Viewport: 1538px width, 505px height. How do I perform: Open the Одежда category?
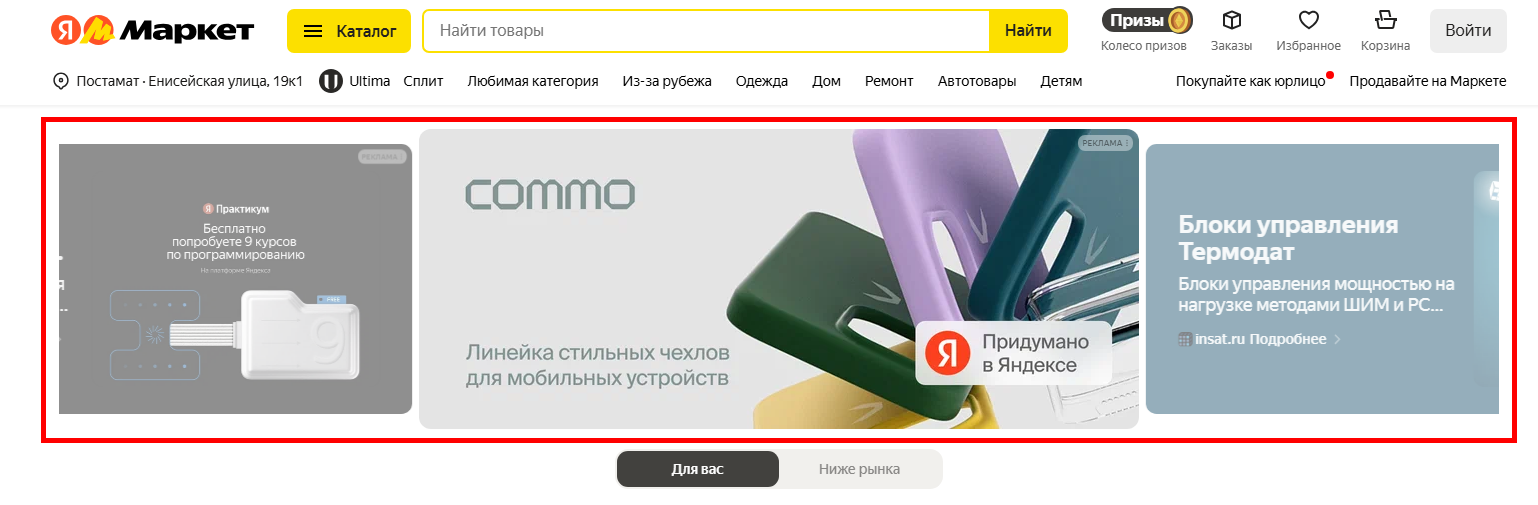762,81
